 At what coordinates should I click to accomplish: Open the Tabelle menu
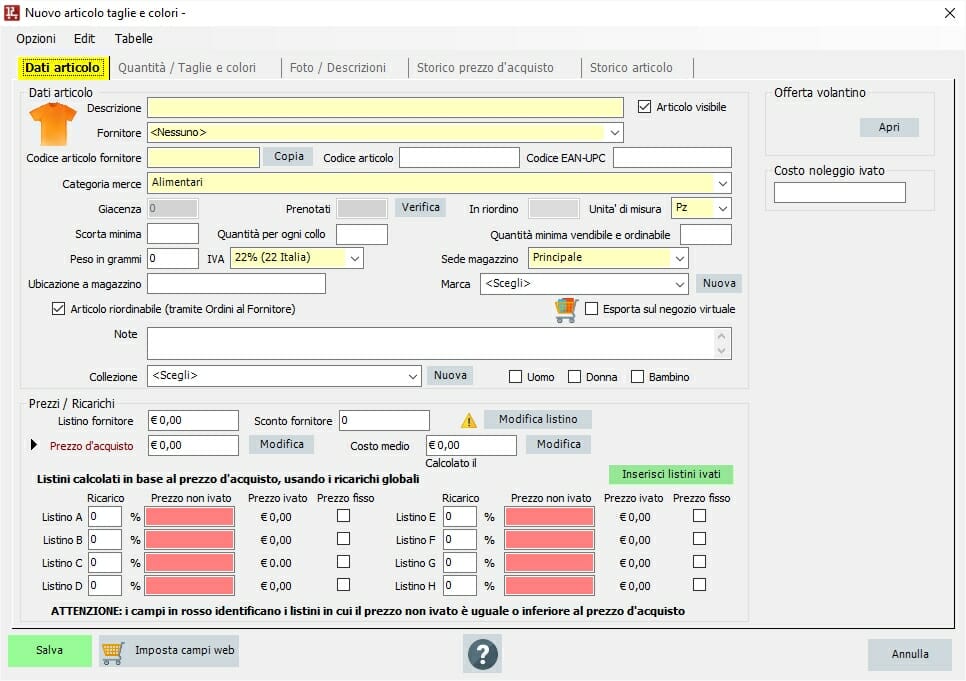tap(134, 38)
